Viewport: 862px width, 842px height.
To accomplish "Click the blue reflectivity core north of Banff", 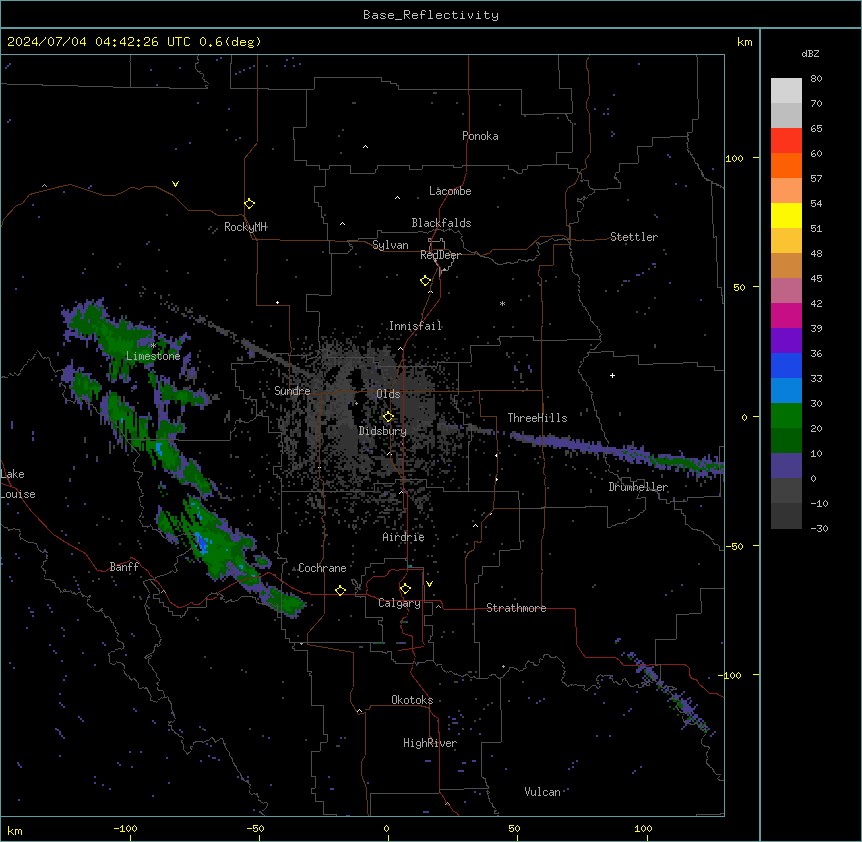I will point(202,542).
